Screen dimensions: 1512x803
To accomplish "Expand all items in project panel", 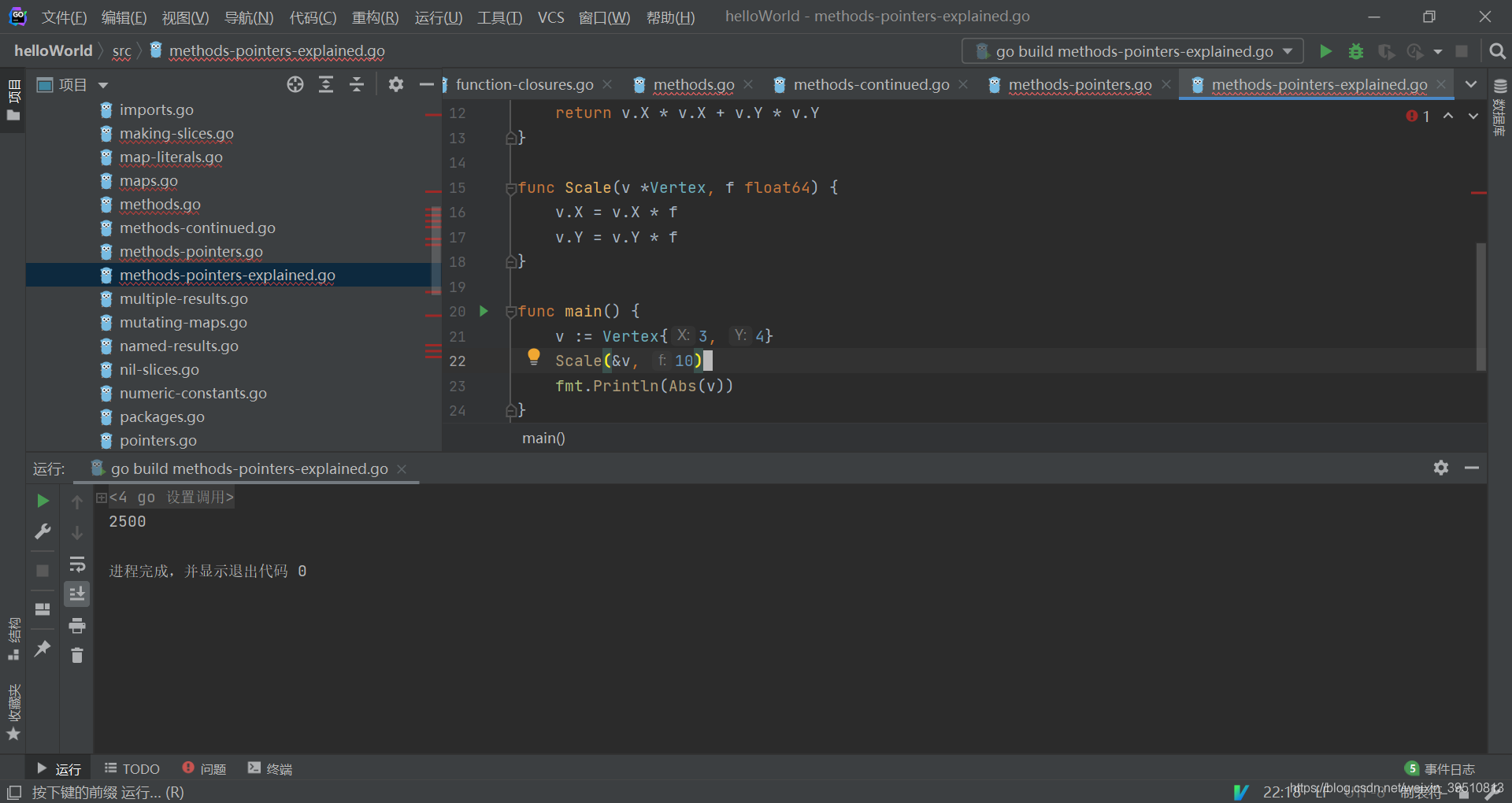I will 326,84.
